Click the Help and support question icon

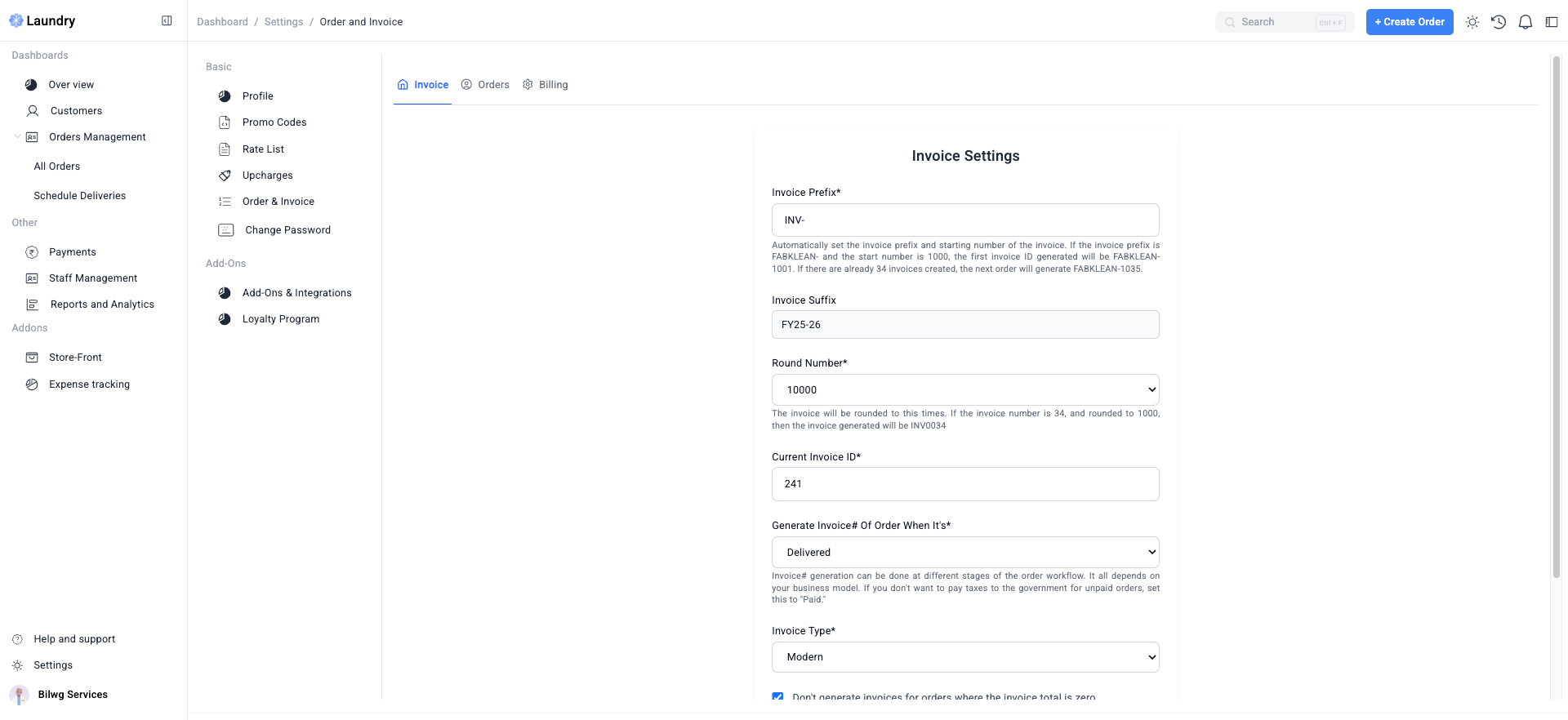point(17,639)
